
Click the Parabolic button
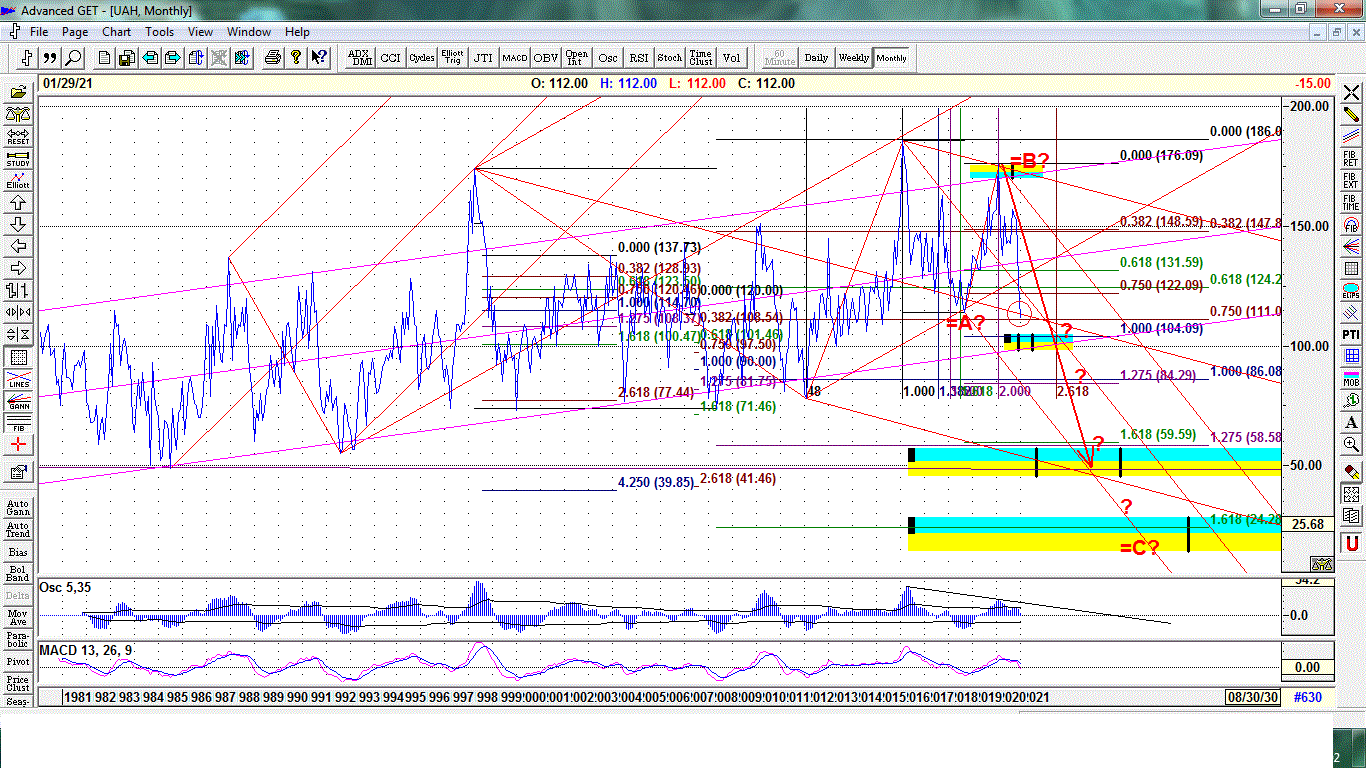[x=18, y=640]
